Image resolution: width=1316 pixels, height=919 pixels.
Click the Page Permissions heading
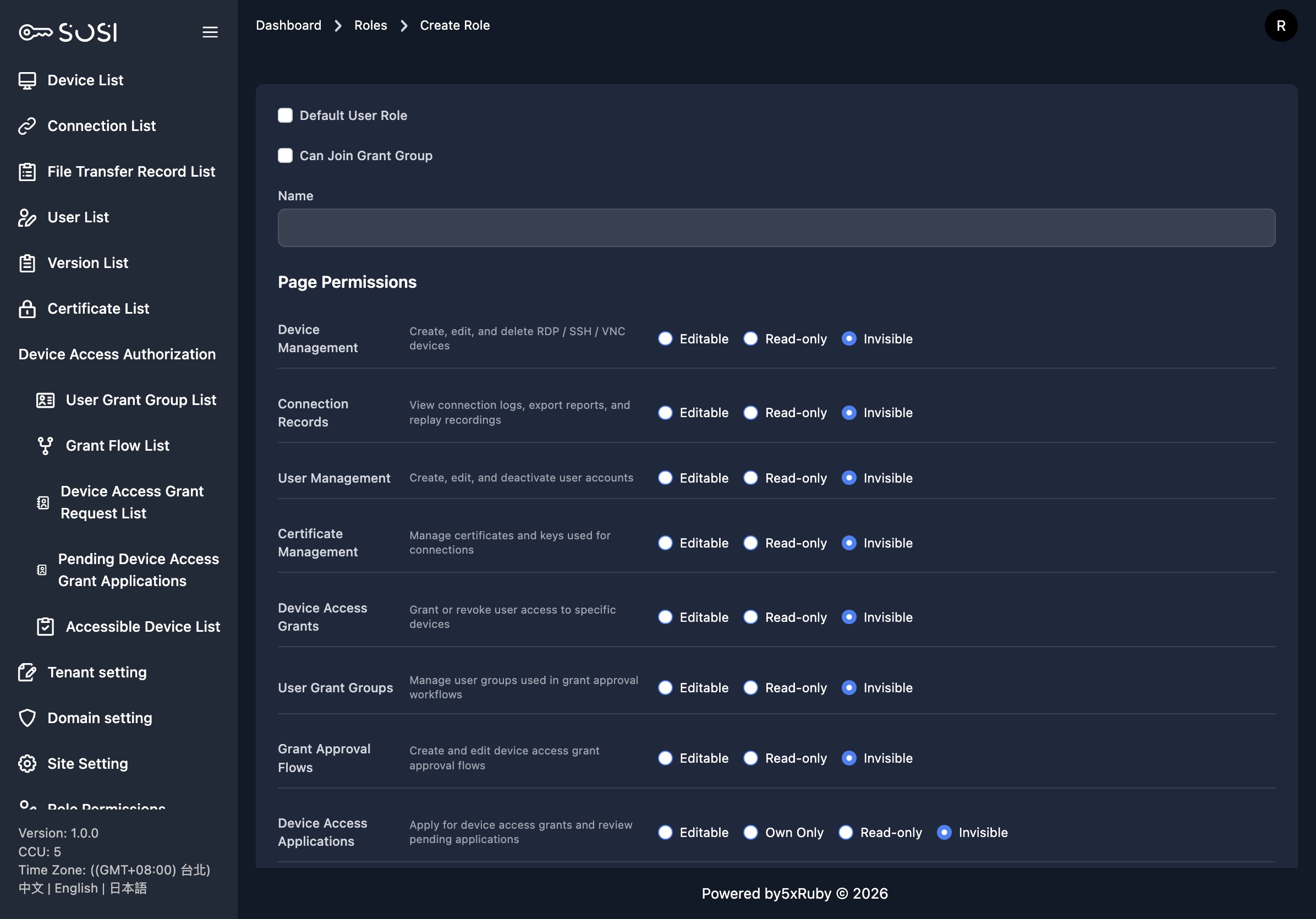[x=347, y=283]
